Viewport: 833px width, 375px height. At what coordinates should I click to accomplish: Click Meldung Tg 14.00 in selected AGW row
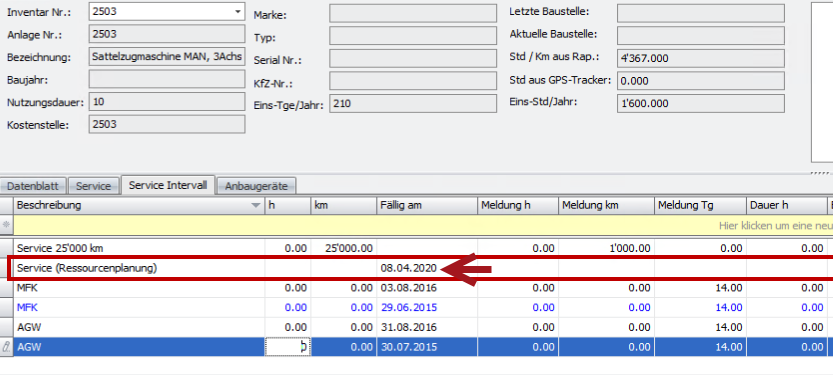727,347
